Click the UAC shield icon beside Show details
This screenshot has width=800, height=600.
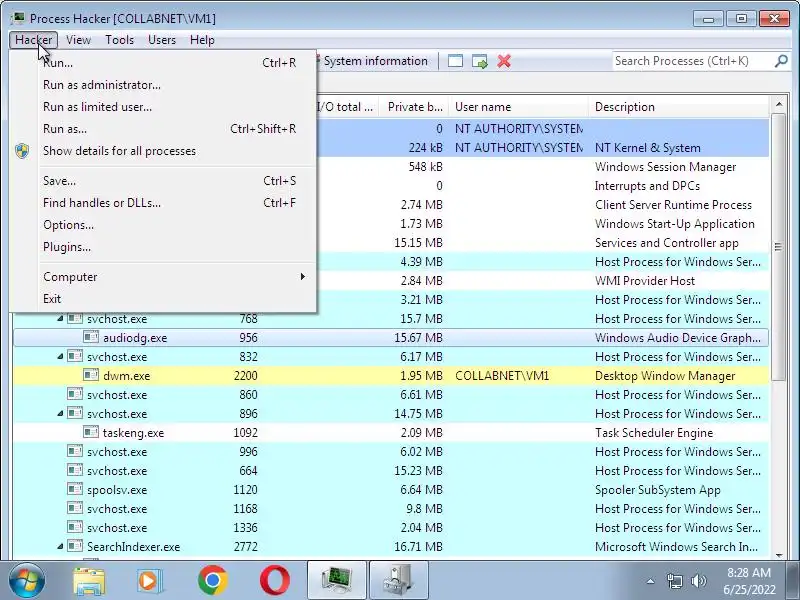(x=22, y=151)
